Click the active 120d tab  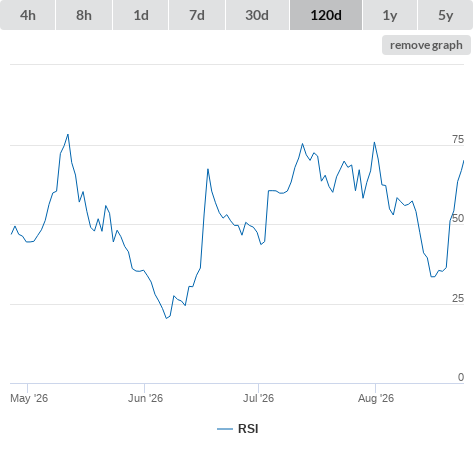[x=326, y=15]
